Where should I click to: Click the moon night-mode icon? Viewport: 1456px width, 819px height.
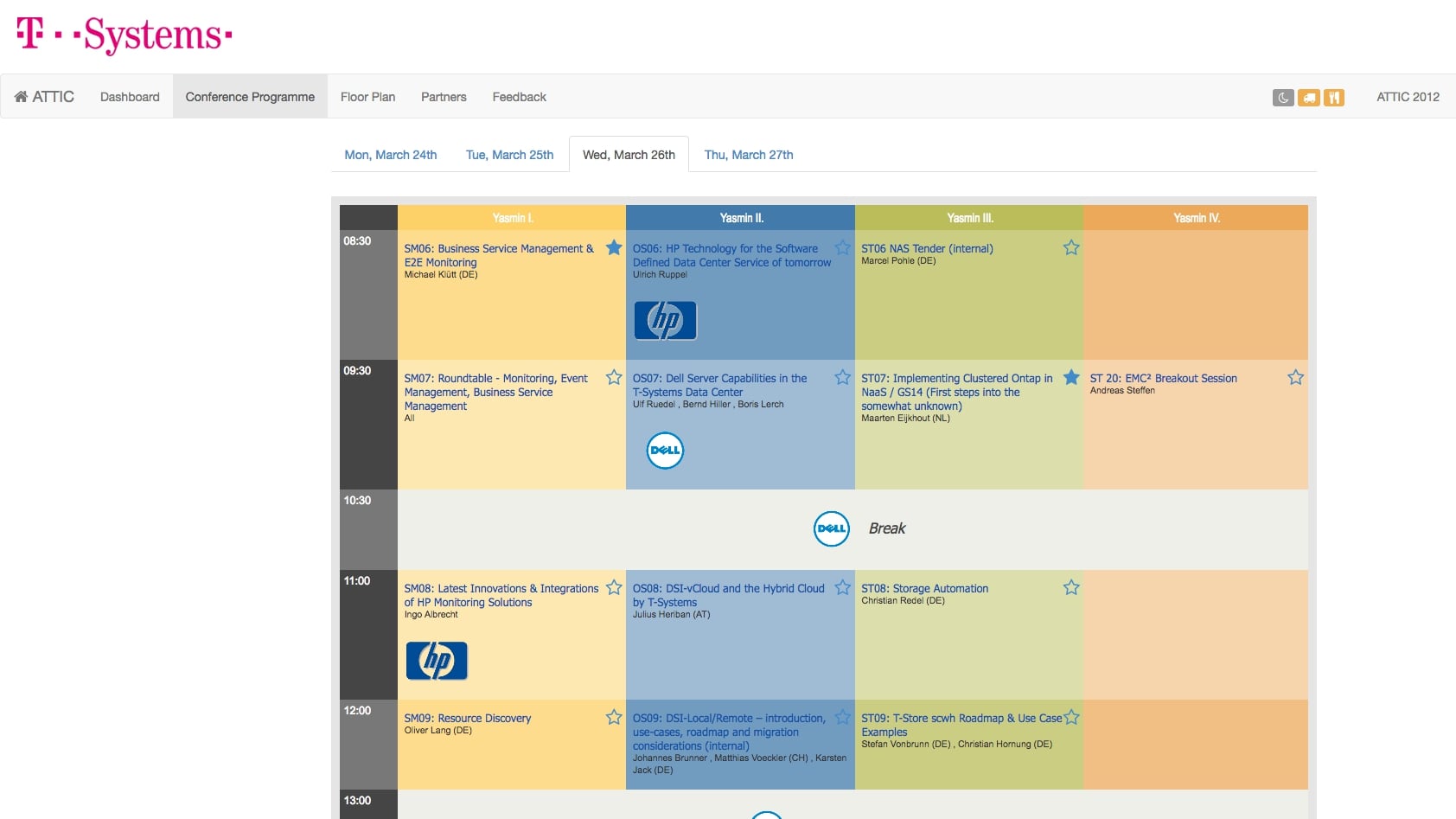[x=1283, y=98]
